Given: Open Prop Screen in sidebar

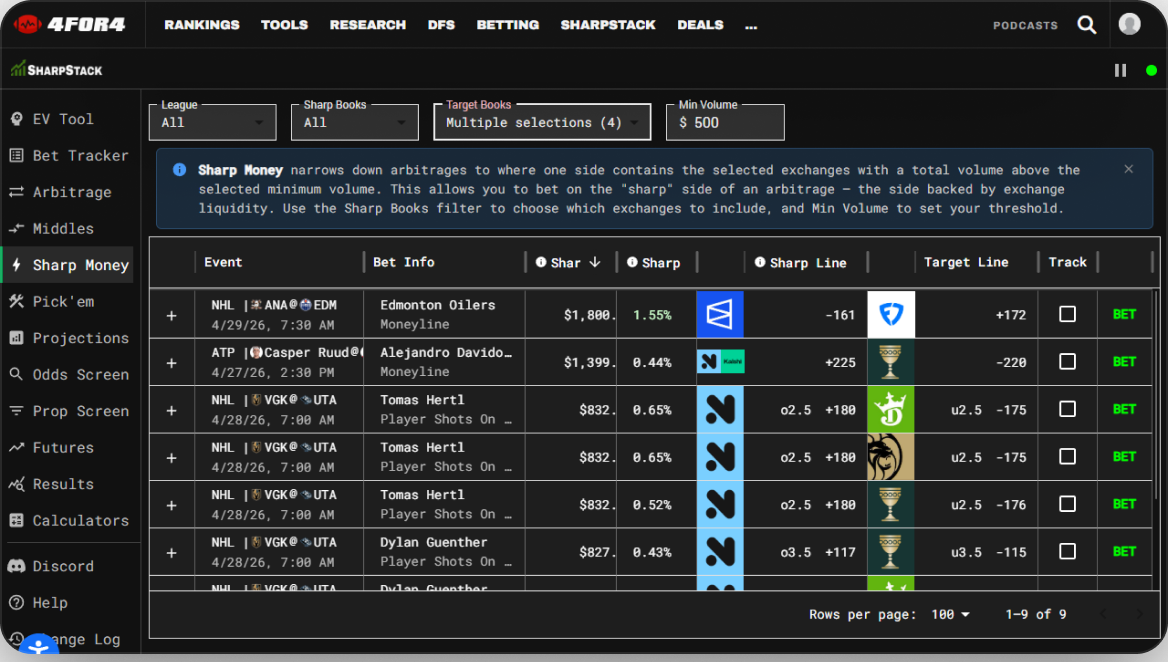Looking at the screenshot, I should pyautogui.click(x=70, y=411).
